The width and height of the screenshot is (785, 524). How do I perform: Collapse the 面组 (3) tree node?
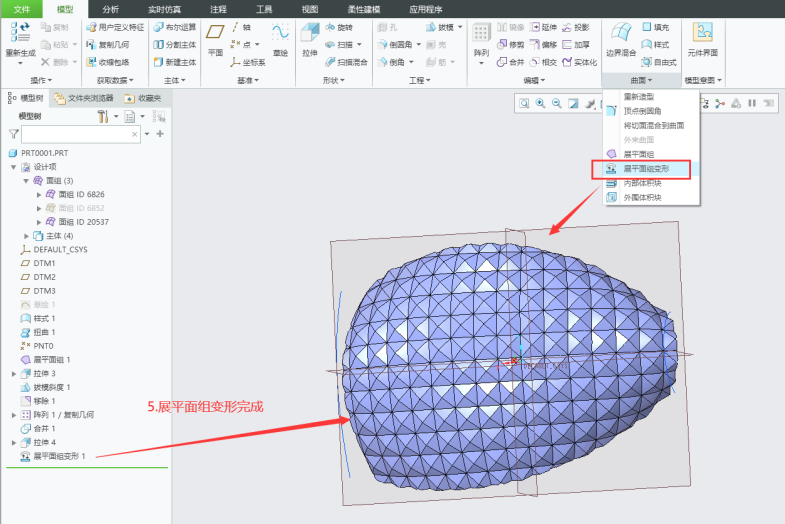[x=26, y=181]
